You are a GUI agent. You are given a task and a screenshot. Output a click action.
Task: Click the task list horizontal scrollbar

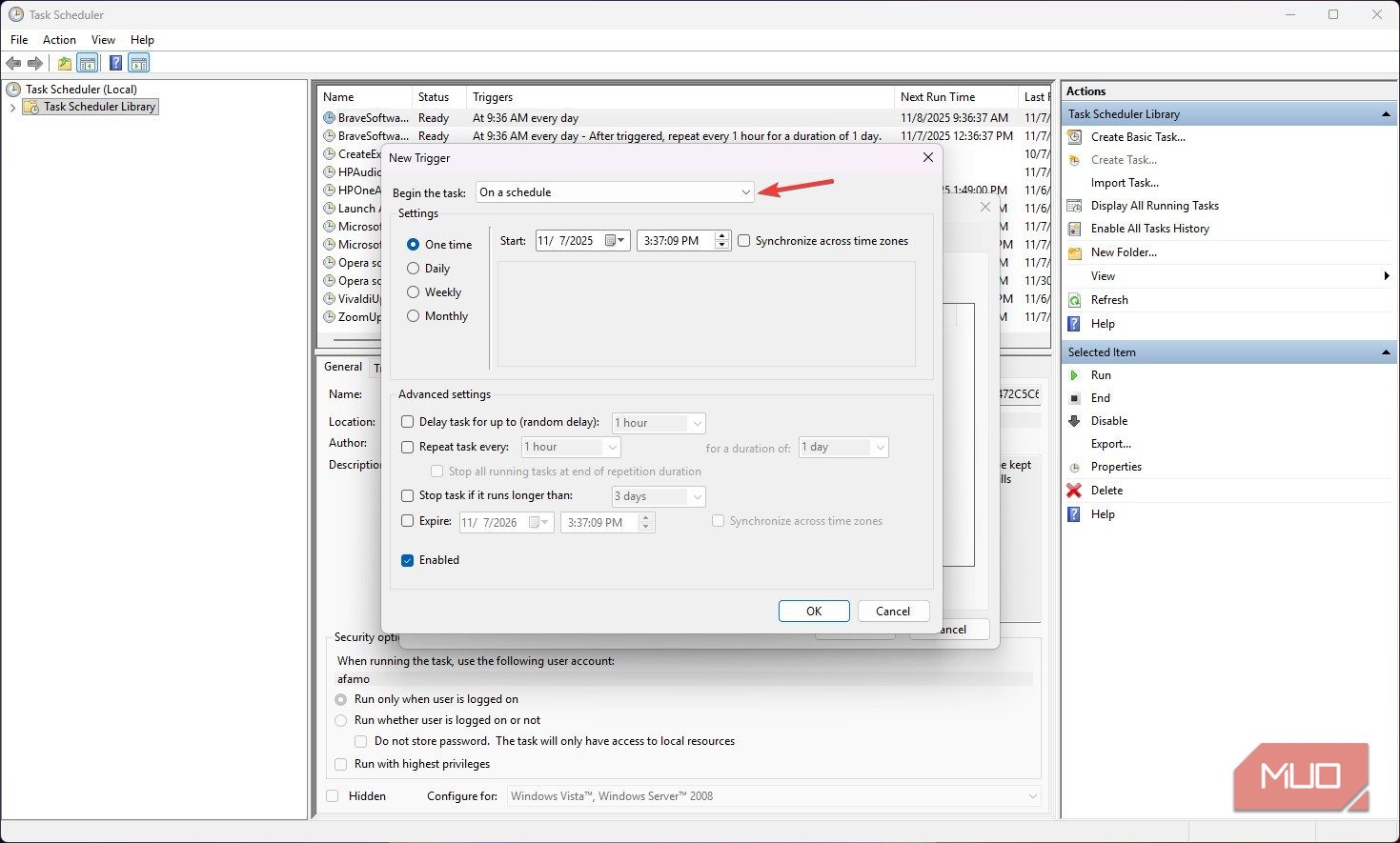pyautogui.click(x=357, y=340)
